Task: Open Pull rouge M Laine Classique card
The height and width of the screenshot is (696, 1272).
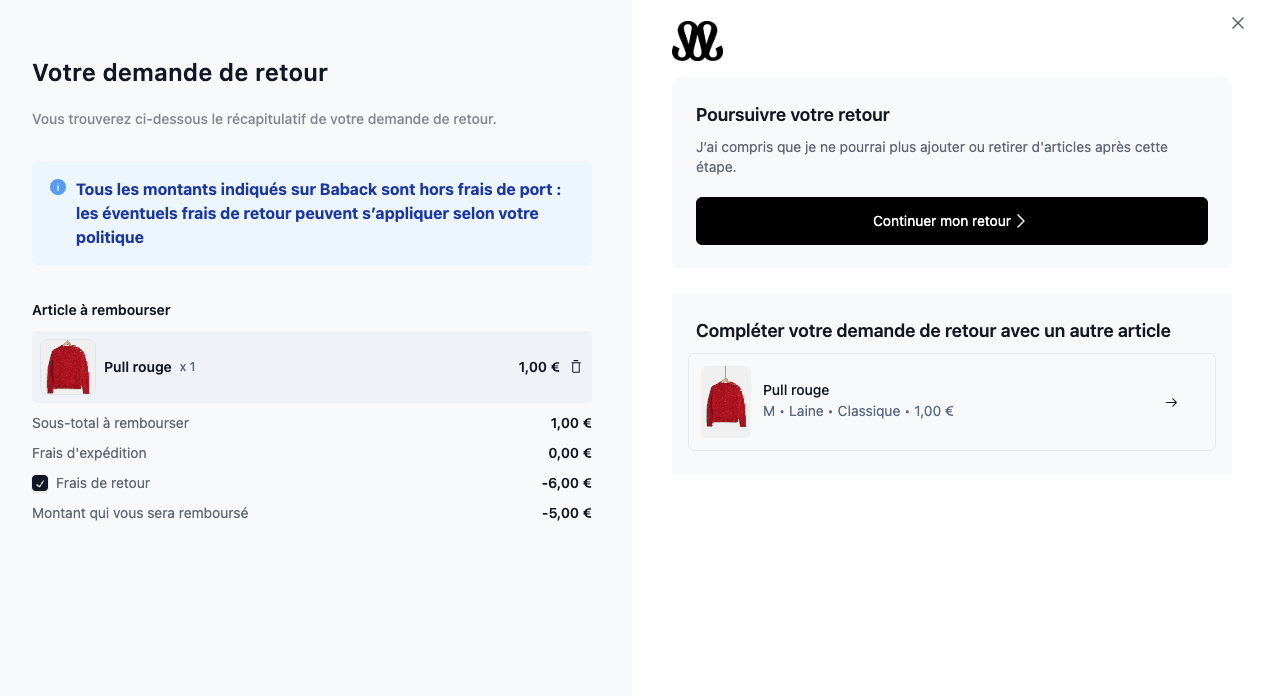Action: click(952, 402)
